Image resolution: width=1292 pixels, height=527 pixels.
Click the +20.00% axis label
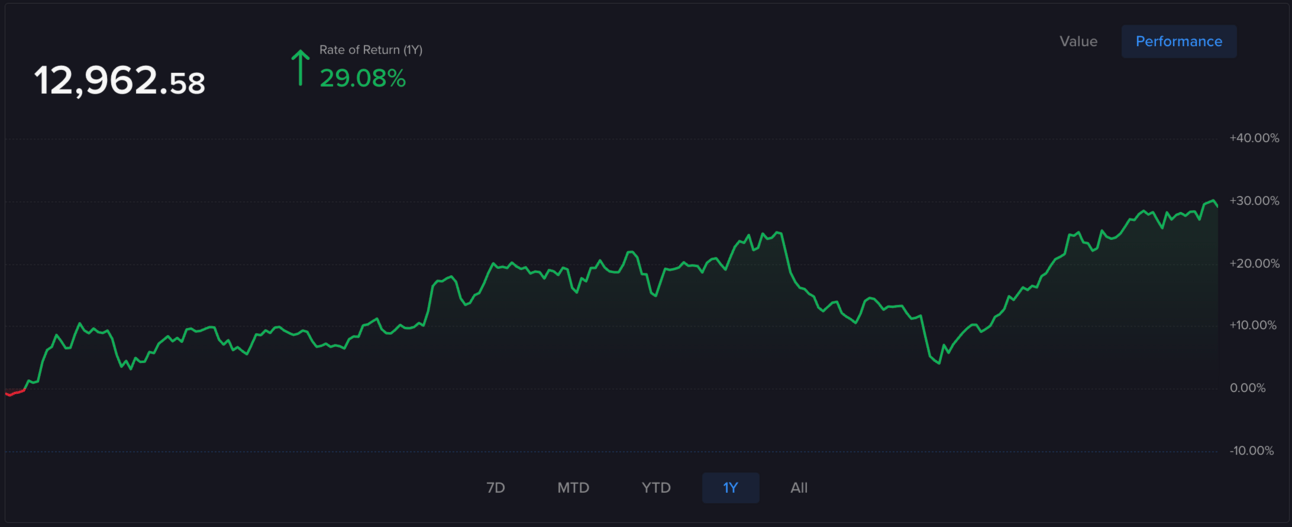click(1254, 263)
